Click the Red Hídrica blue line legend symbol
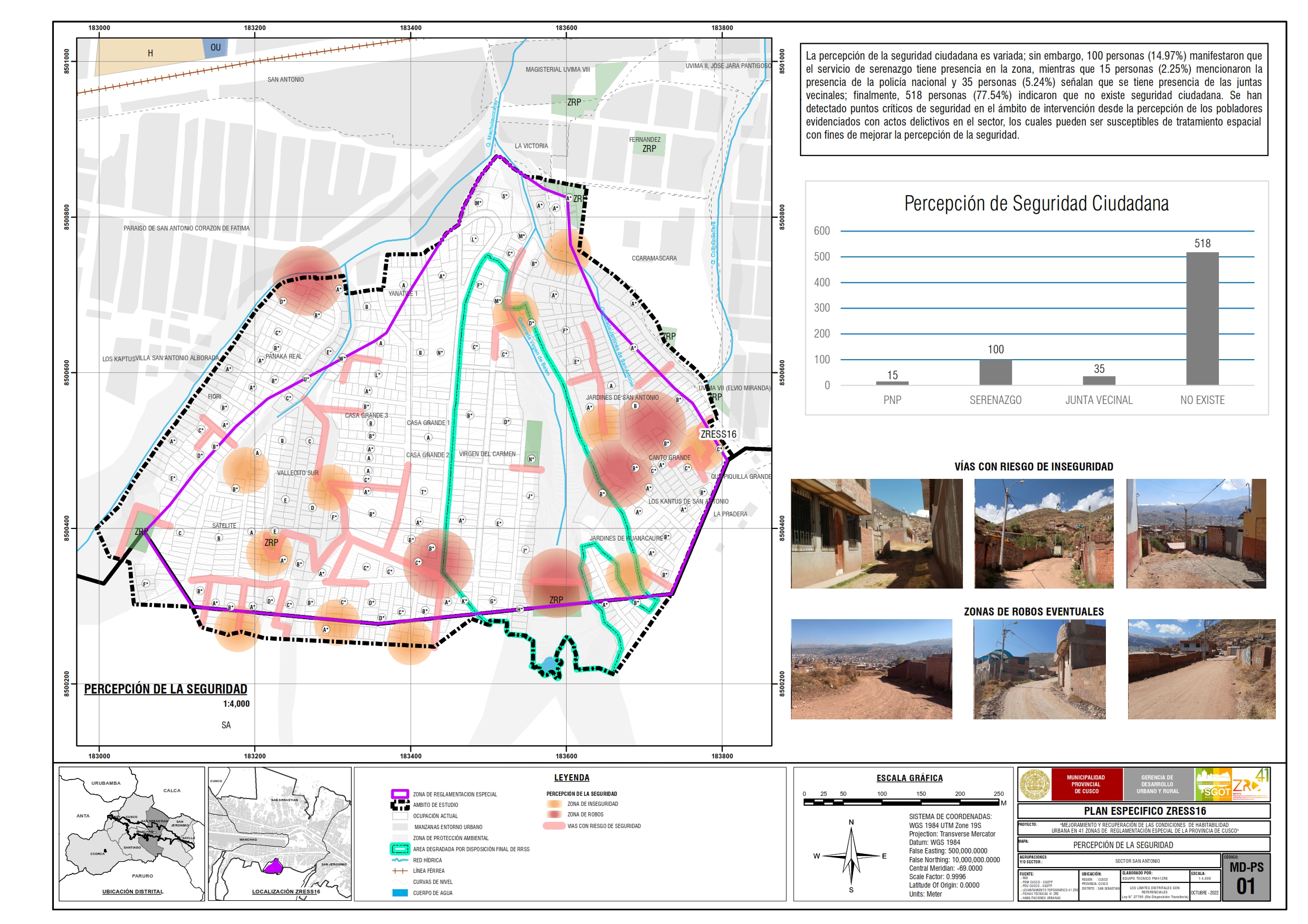The image size is (1308, 924). click(400, 860)
